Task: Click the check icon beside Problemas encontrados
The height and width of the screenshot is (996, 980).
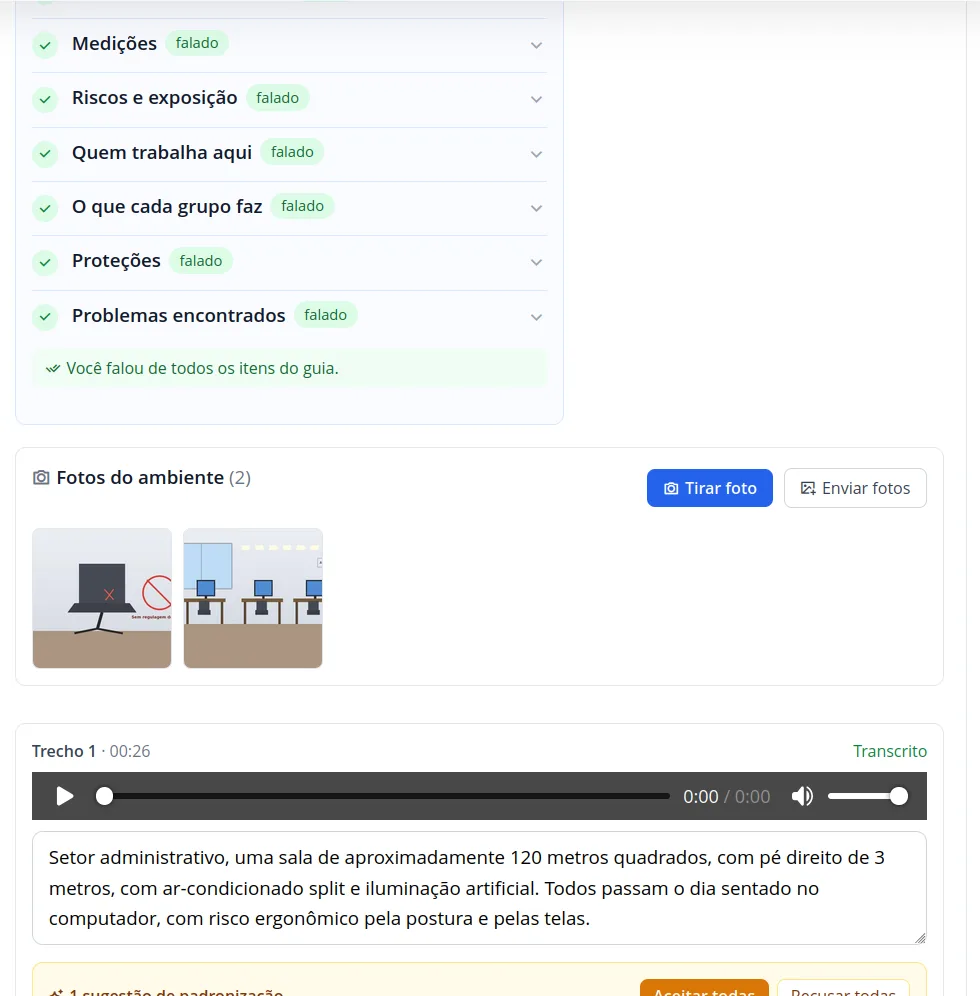Action: tap(45, 316)
